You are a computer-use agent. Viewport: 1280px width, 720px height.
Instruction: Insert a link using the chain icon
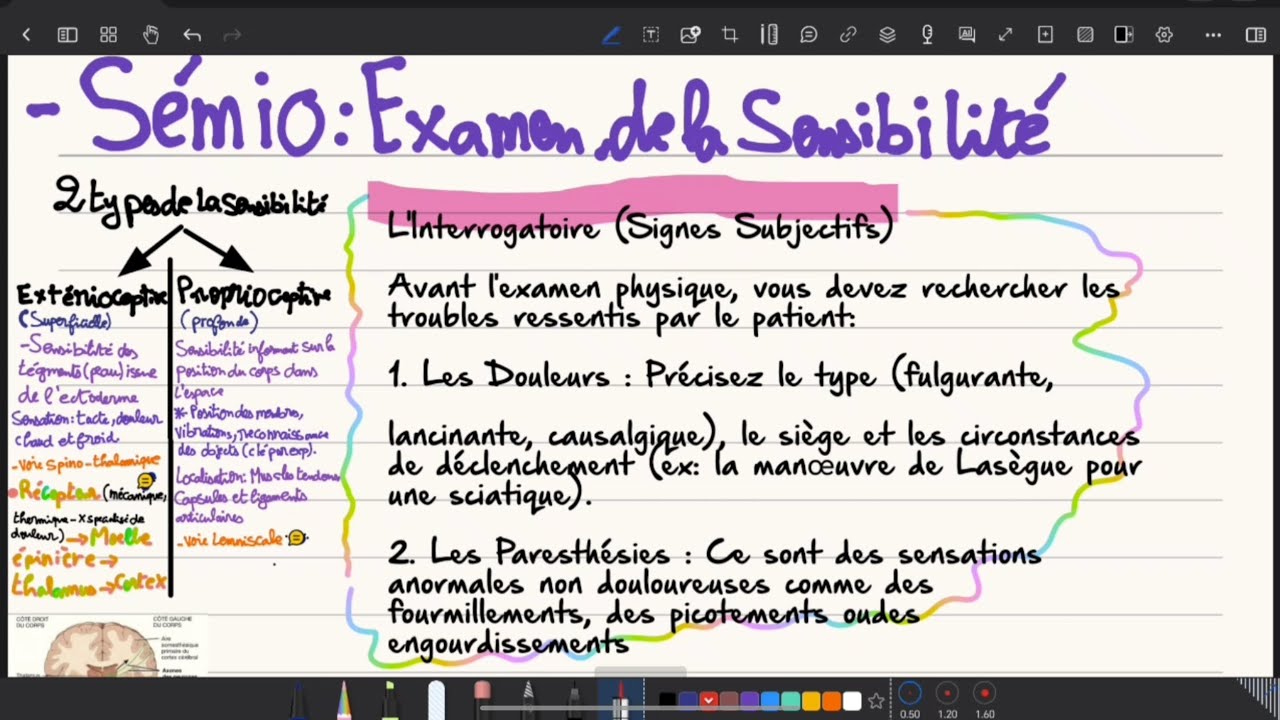[848, 35]
